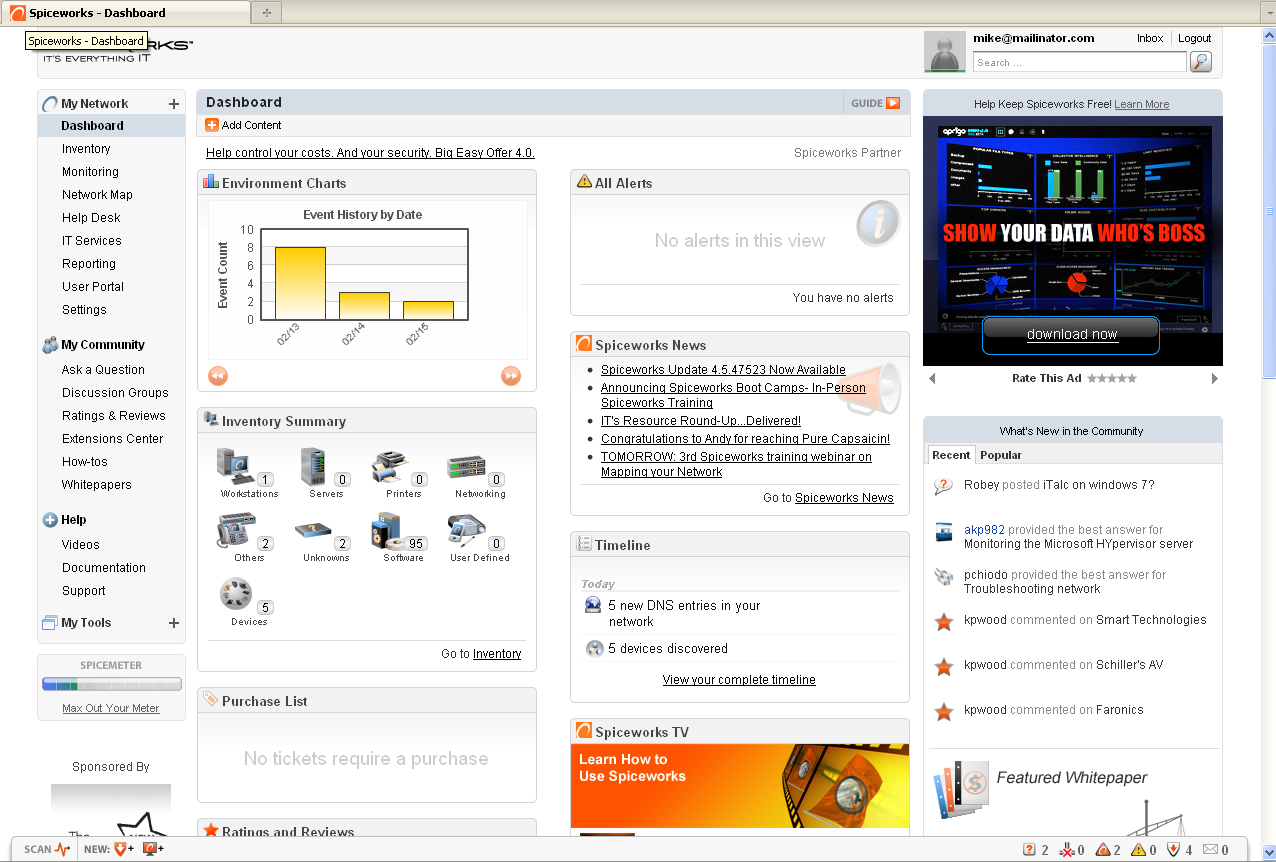Click IT's Resource Round-Up...Delivered! link
The width and height of the screenshot is (1276, 862).
pyautogui.click(x=701, y=421)
